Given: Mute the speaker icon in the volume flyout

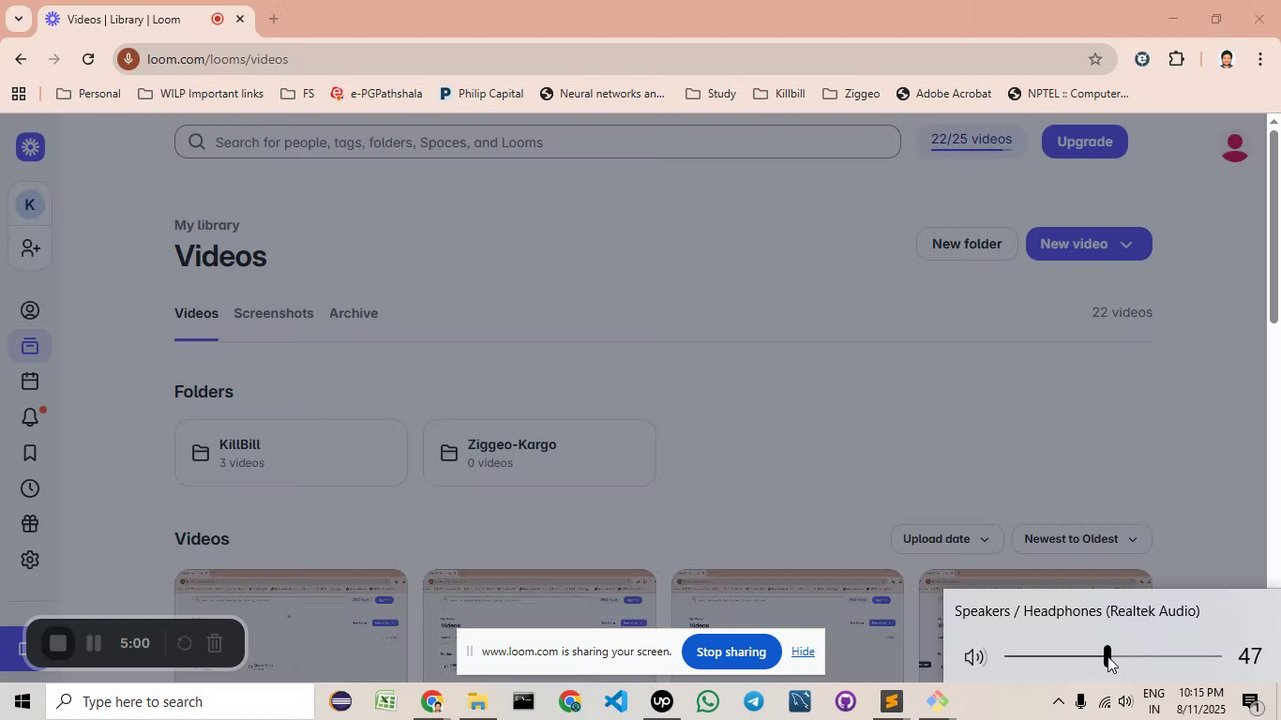Looking at the screenshot, I should [975, 657].
